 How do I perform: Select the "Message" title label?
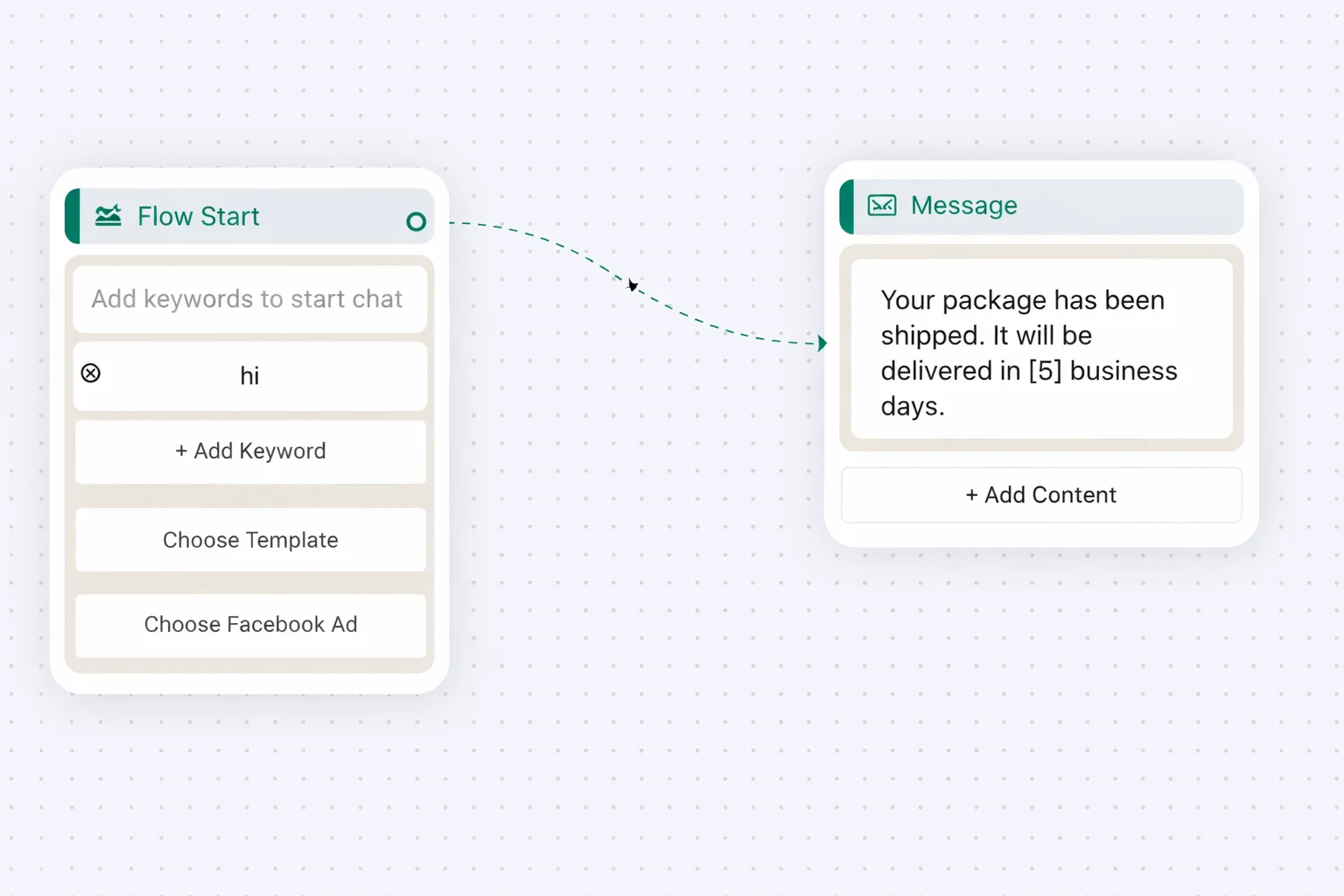(963, 206)
